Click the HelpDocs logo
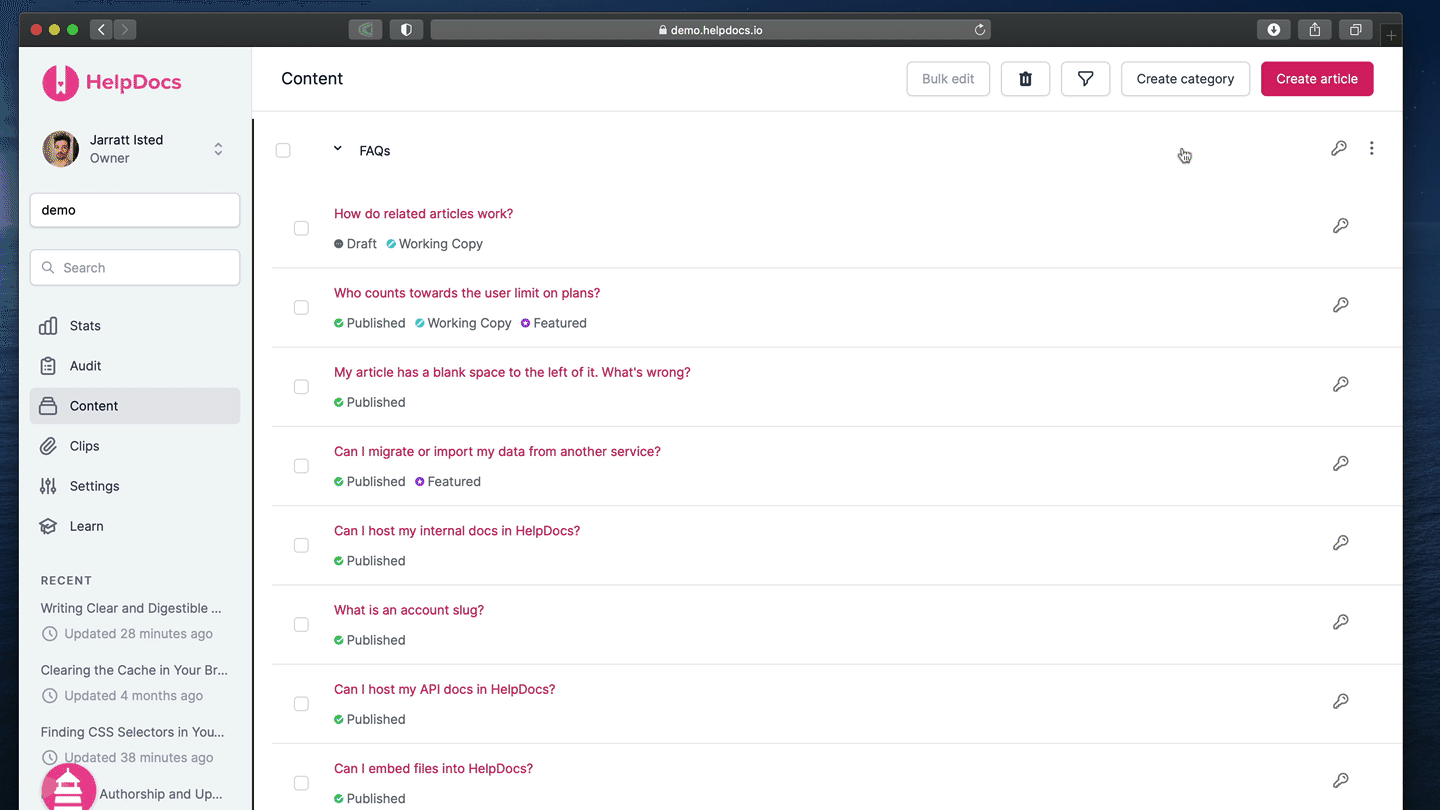 tap(111, 82)
